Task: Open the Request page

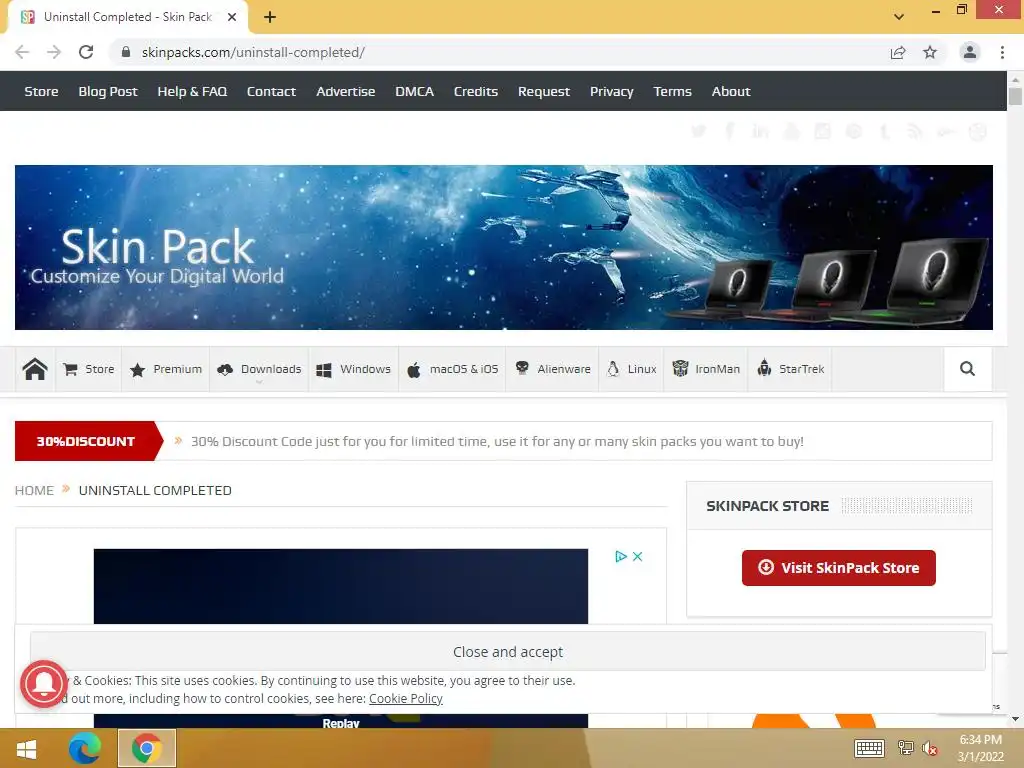Action: [x=543, y=91]
